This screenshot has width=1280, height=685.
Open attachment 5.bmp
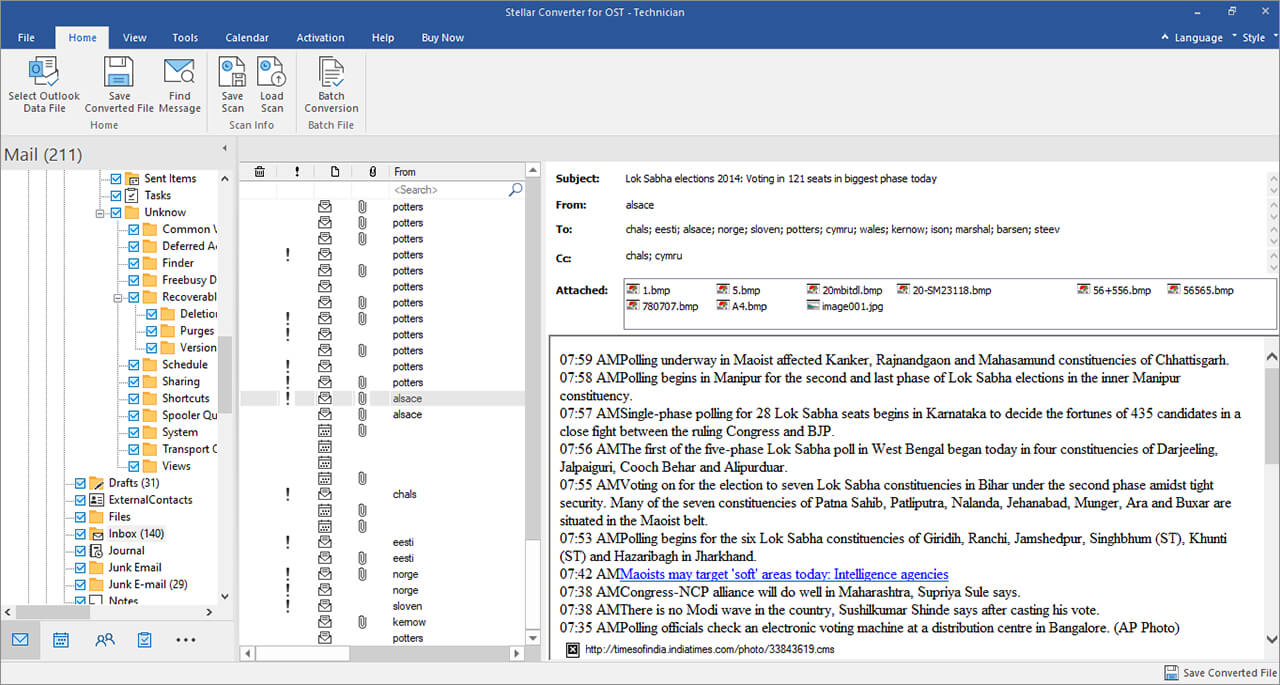tap(740, 290)
